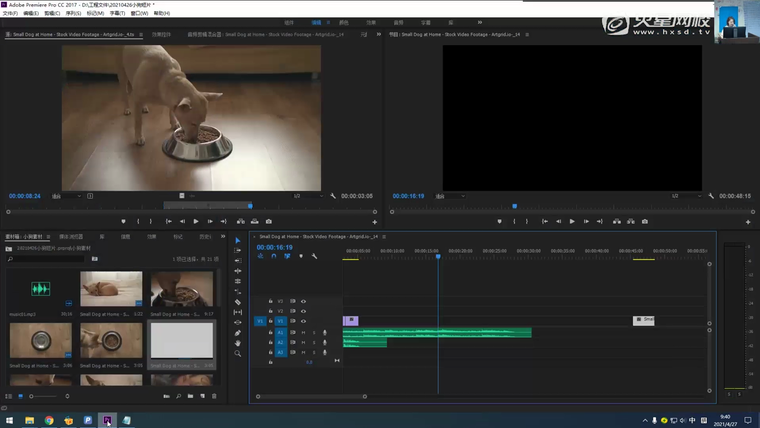Select the music01.mp3 audio thumbnail

click(x=40, y=290)
